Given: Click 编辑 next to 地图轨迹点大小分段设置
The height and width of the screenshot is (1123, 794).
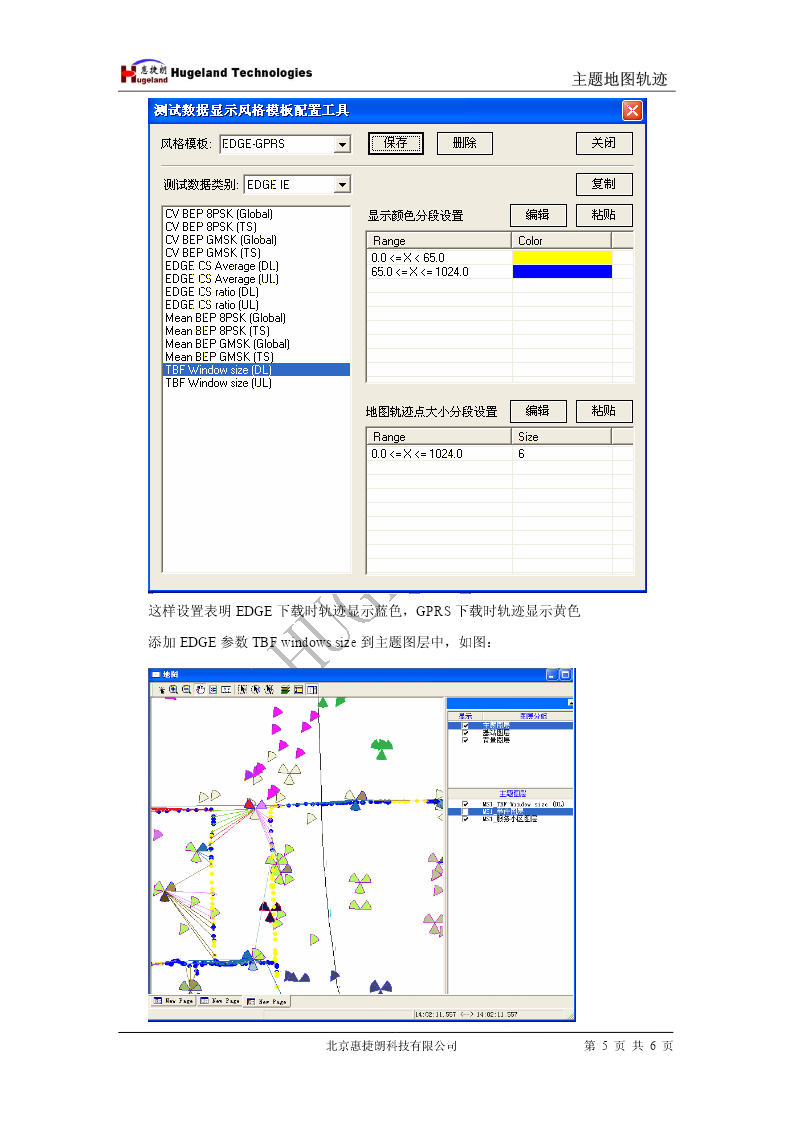Looking at the screenshot, I should pyautogui.click(x=538, y=411).
